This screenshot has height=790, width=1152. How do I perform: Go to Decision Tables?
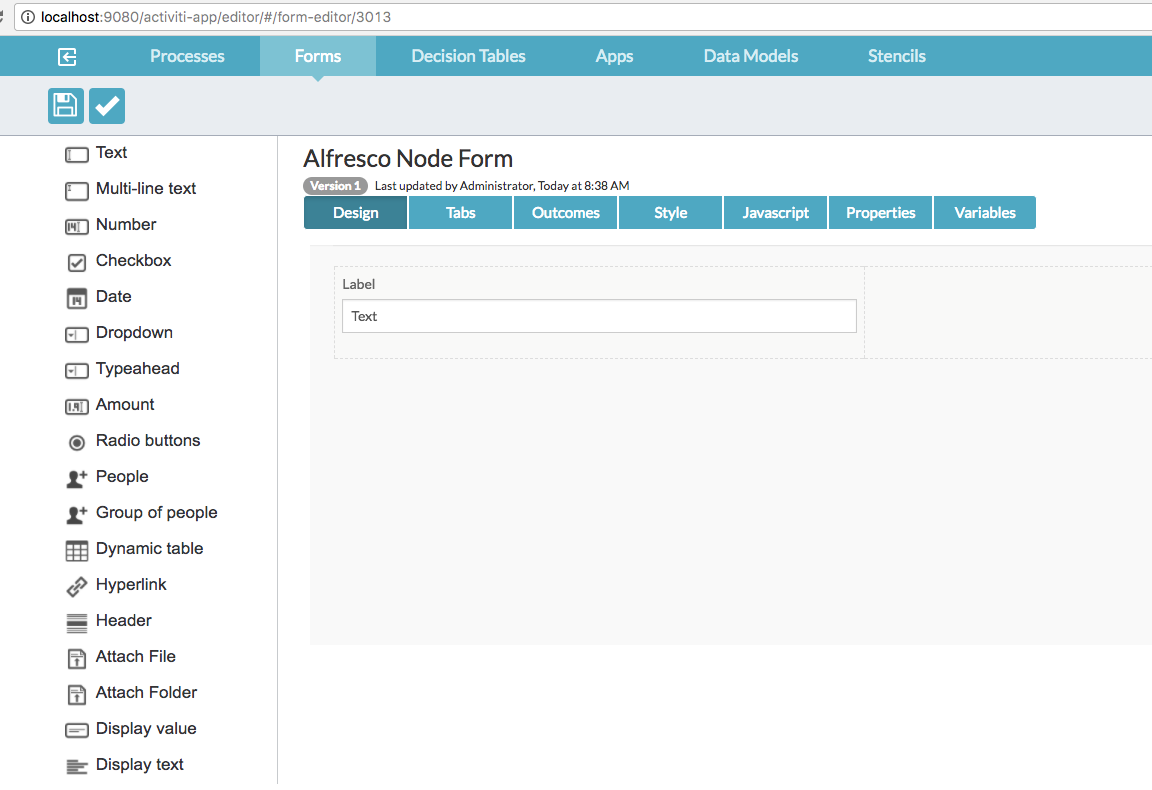click(468, 56)
